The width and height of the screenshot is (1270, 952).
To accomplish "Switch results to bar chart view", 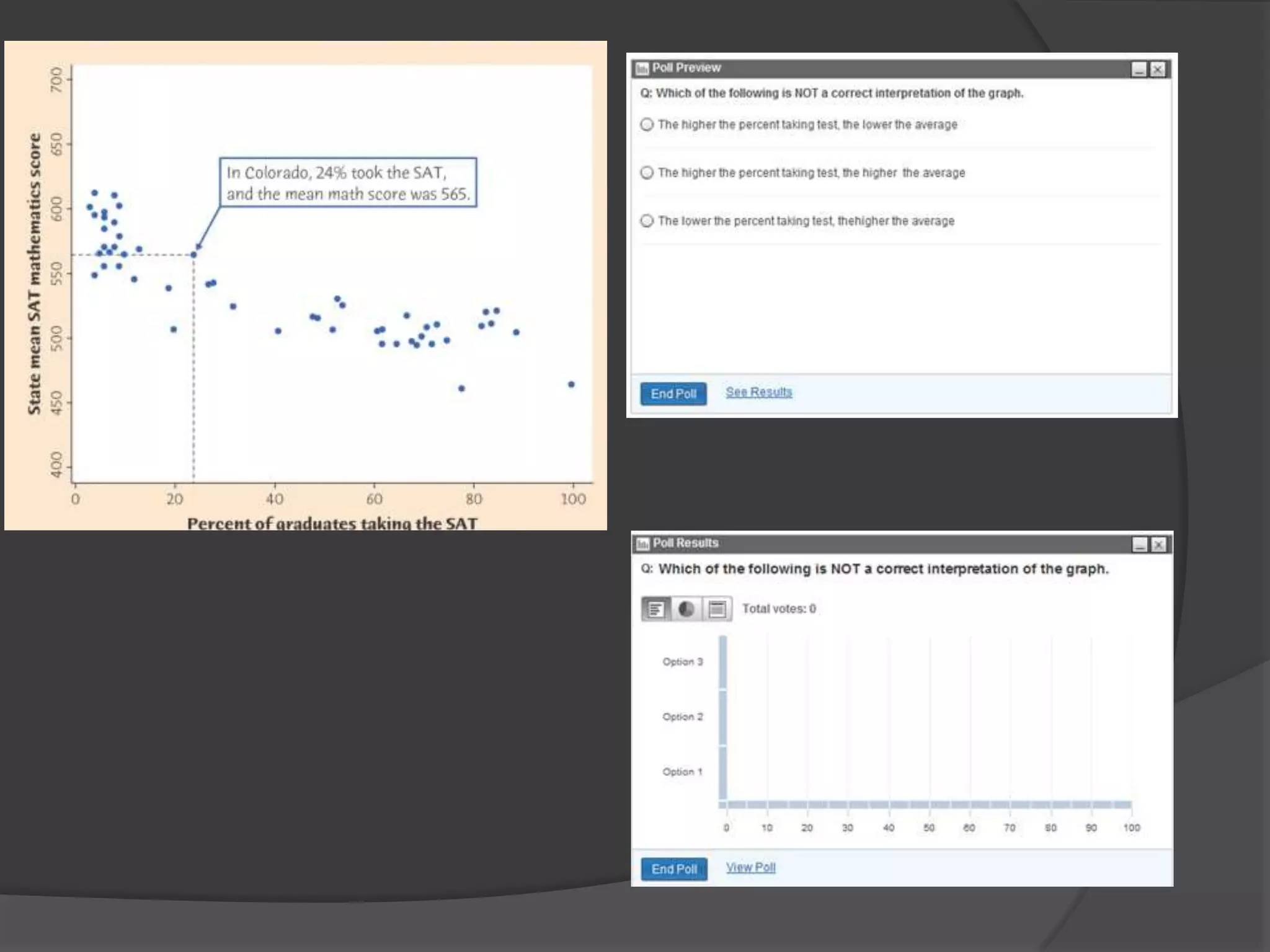I will pos(655,609).
